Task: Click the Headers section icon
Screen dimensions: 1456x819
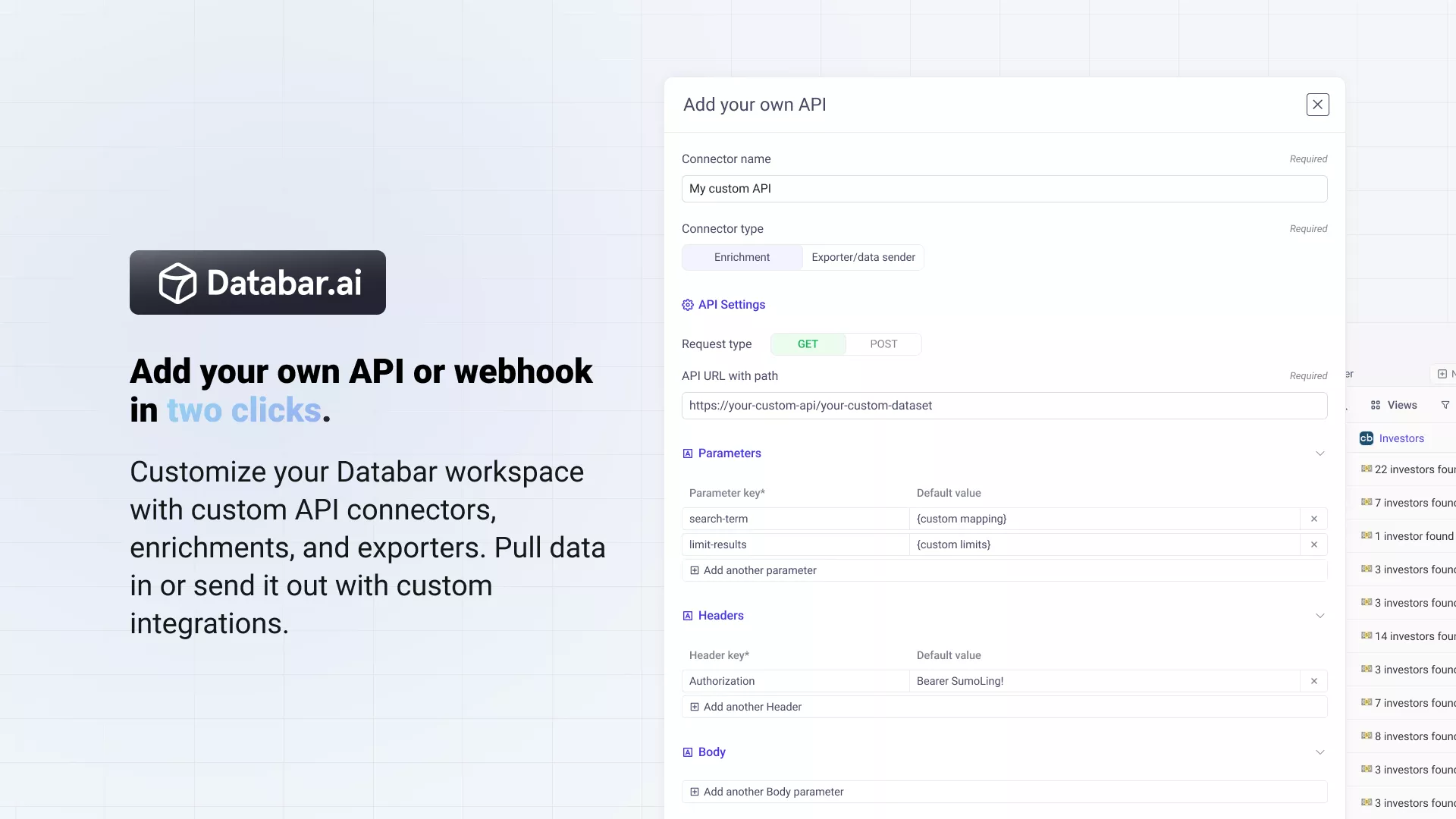Action: pyautogui.click(x=687, y=616)
